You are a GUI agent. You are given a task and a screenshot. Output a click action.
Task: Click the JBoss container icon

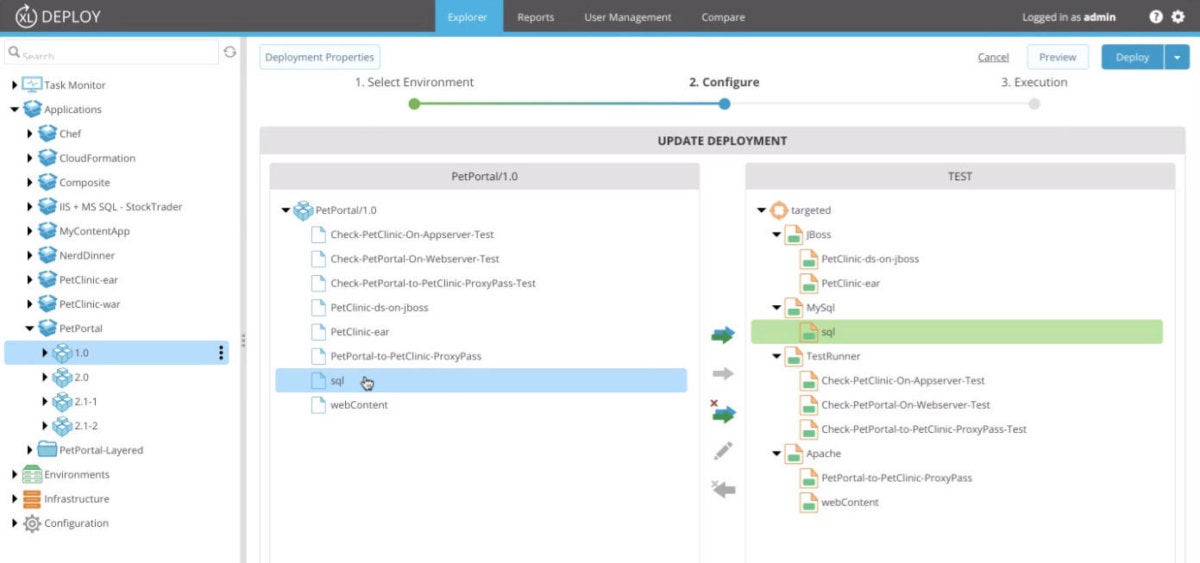(794, 234)
